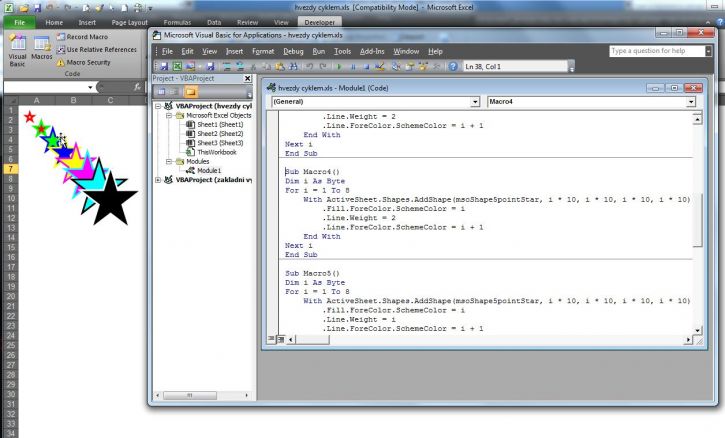This screenshot has height=438, width=725.
Task: Close the Project - VBAProject panel
Action: pos(247,79)
